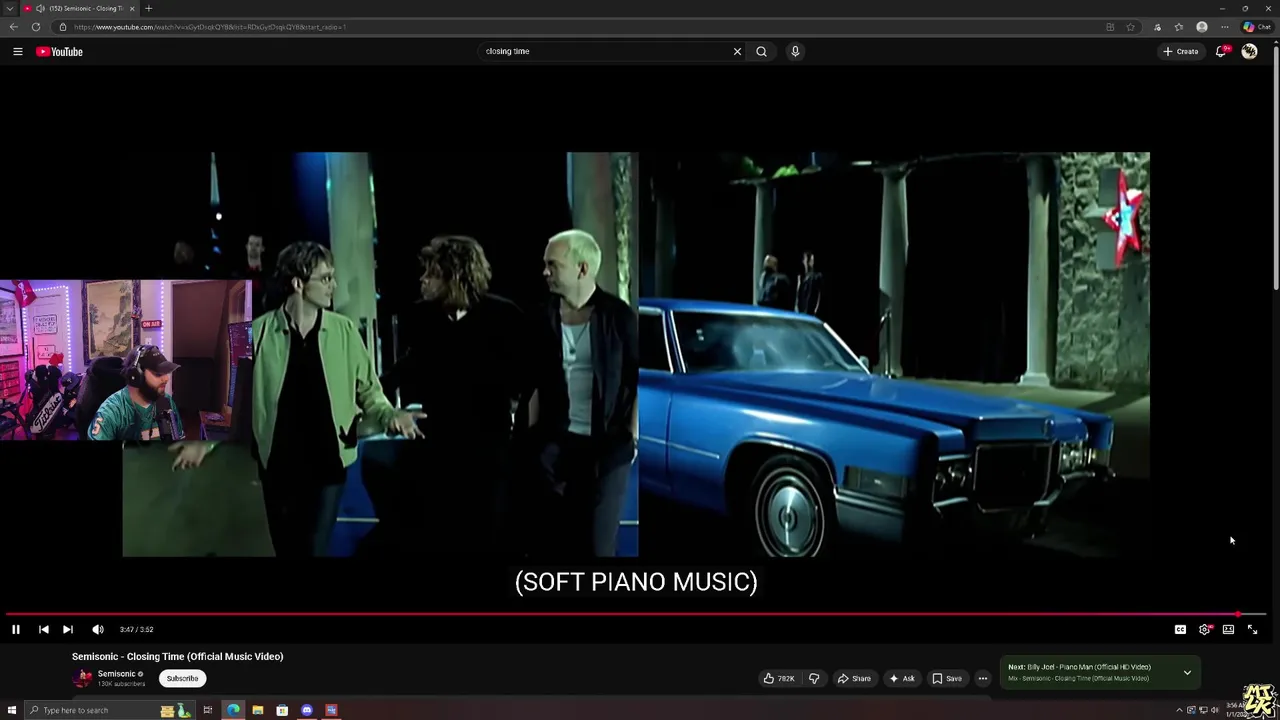This screenshot has width=1280, height=720.
Task: Open a new browser tab
Action: coord(148,8)
